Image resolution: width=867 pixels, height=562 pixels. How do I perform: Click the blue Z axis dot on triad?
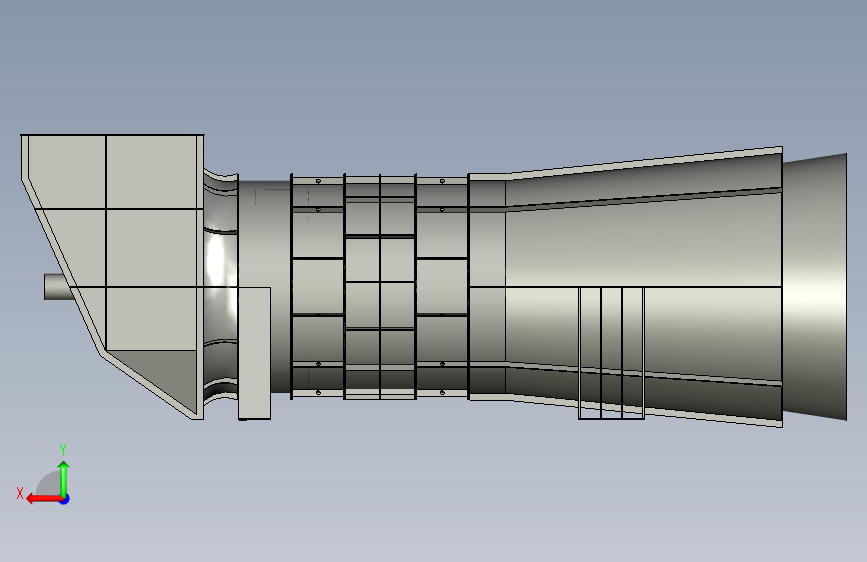point(65,499)
